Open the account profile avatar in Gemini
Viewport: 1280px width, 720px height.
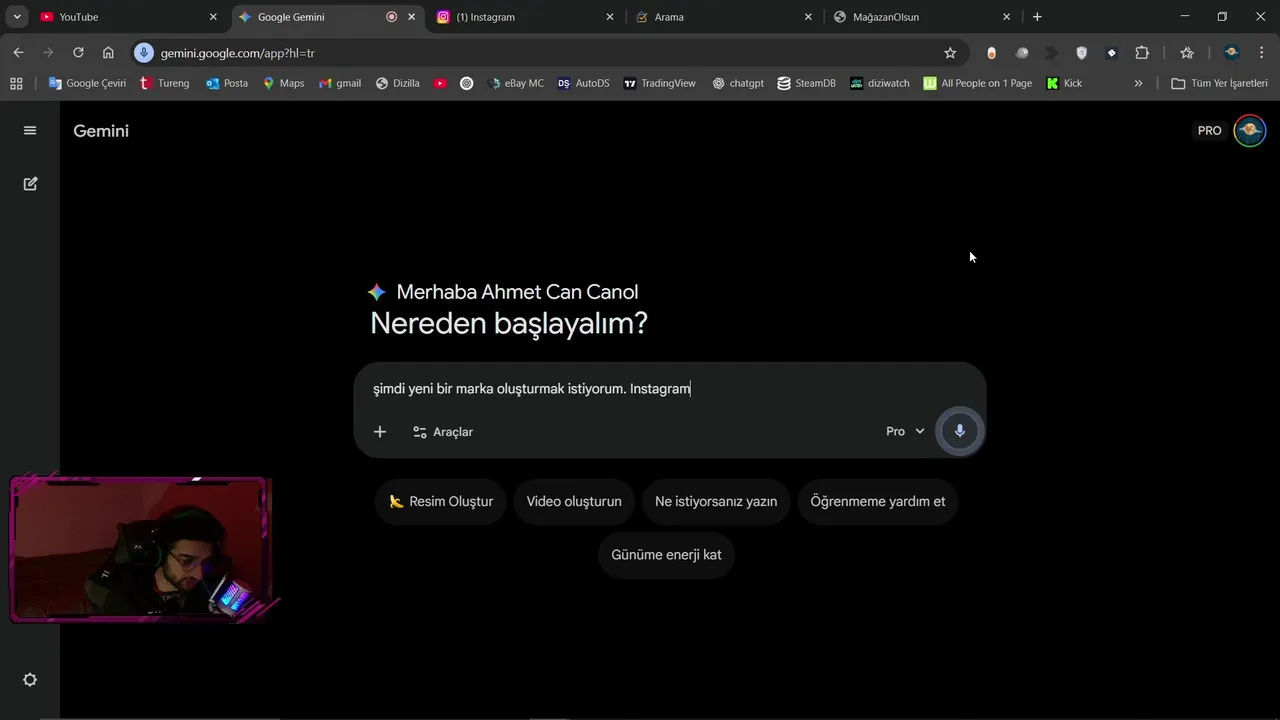click(x=1249, y=131)
